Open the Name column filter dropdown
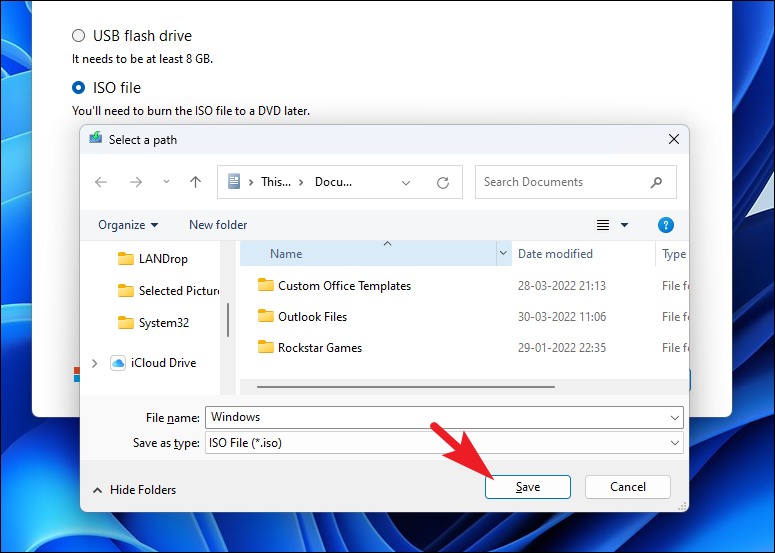The height and width of the screenshot is (553, 775). pos(503,253)
